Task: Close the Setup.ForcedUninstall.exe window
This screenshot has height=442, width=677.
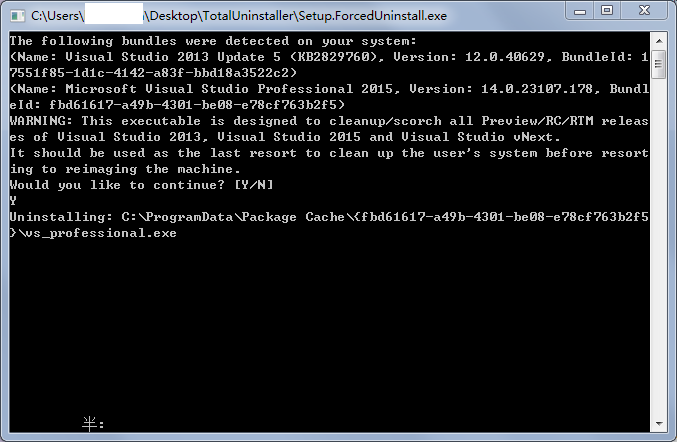Action: tap(644, 11)
